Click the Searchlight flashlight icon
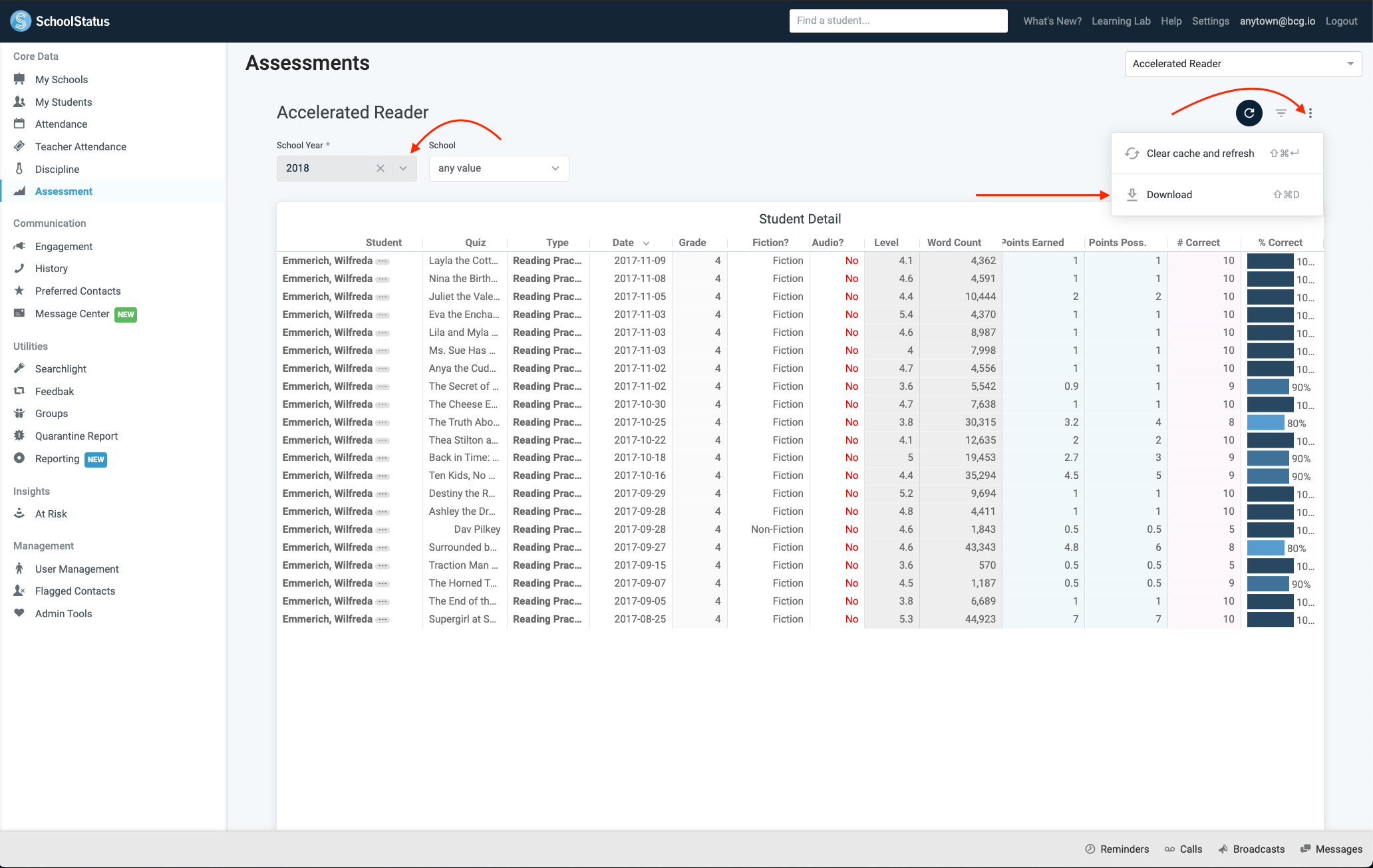 tap(19, 368)
